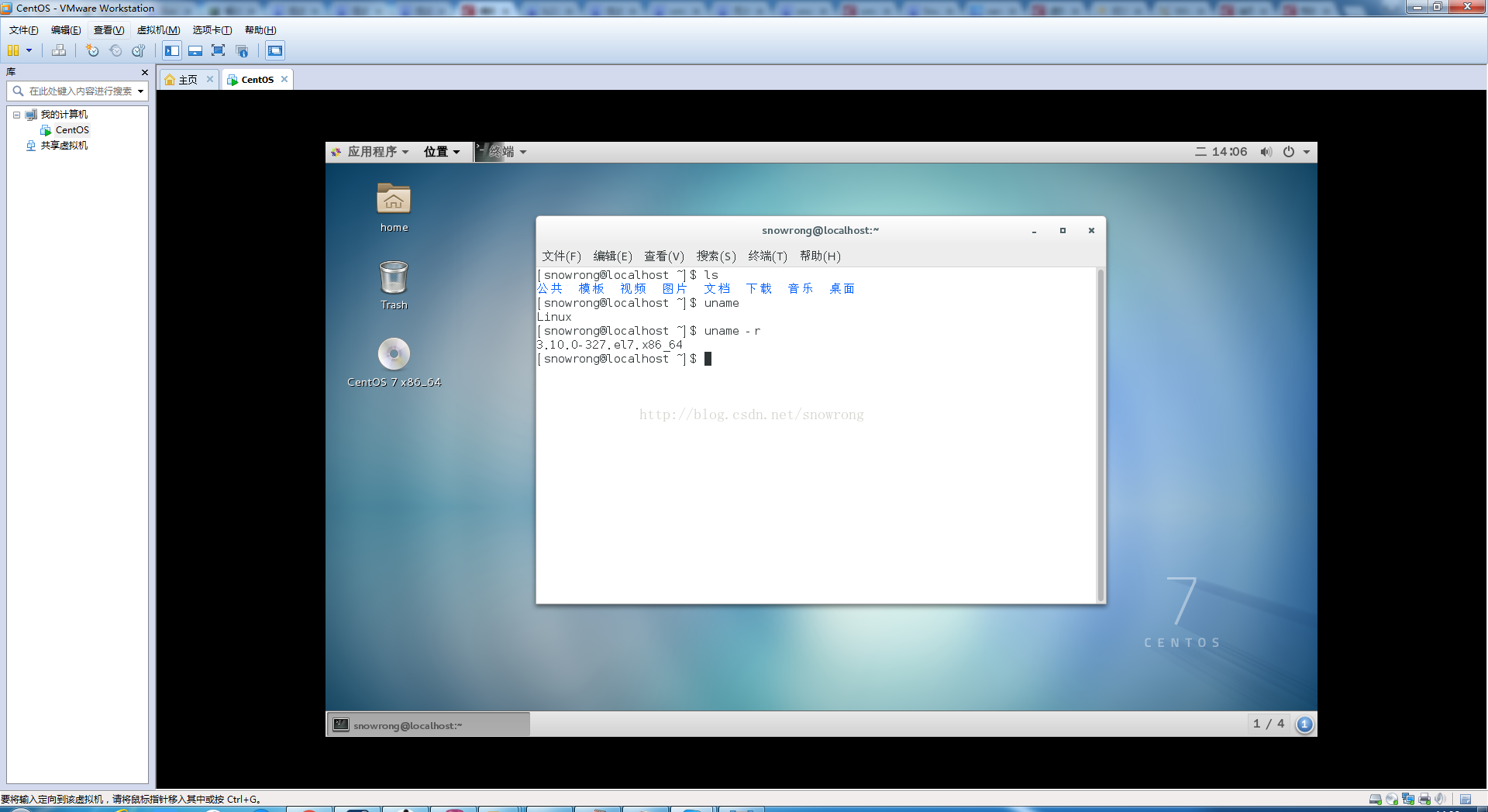Click the 桌面 directory name in ls output
Image resolution: width=1488 pixels, height=812 pixels.
click(x=842, y=289)
